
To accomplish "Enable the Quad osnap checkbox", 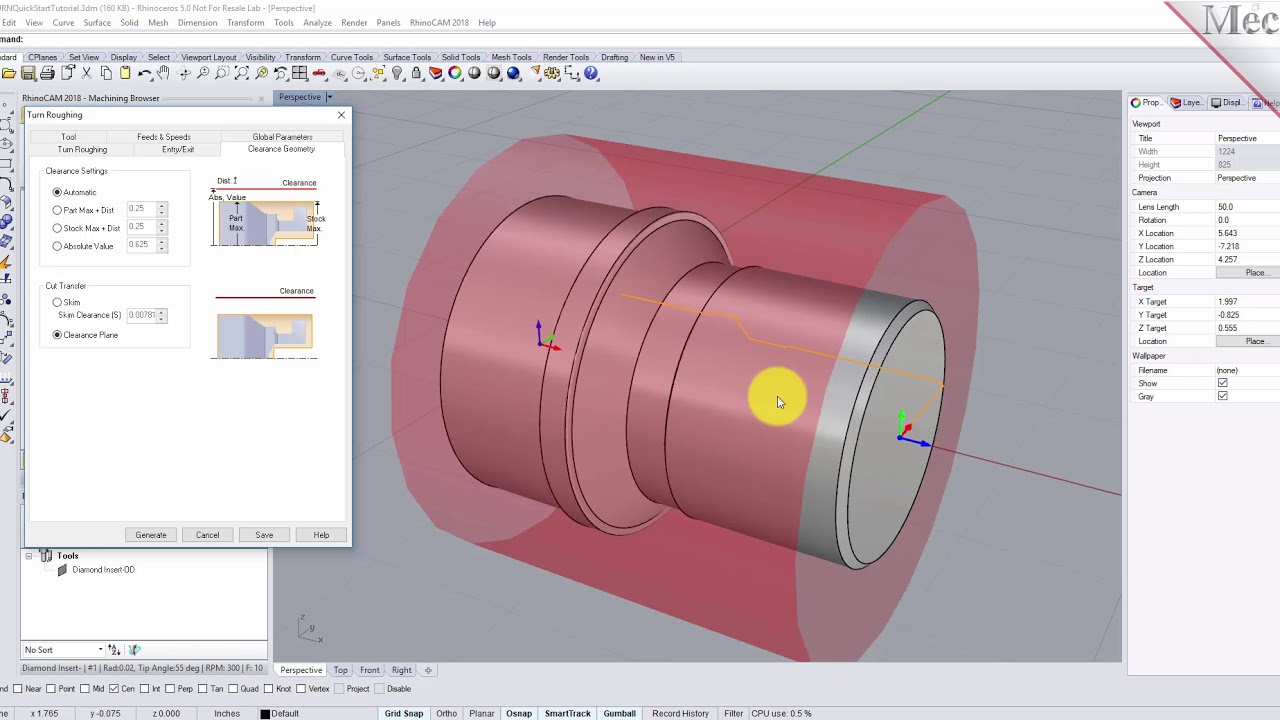I will 233,689.
